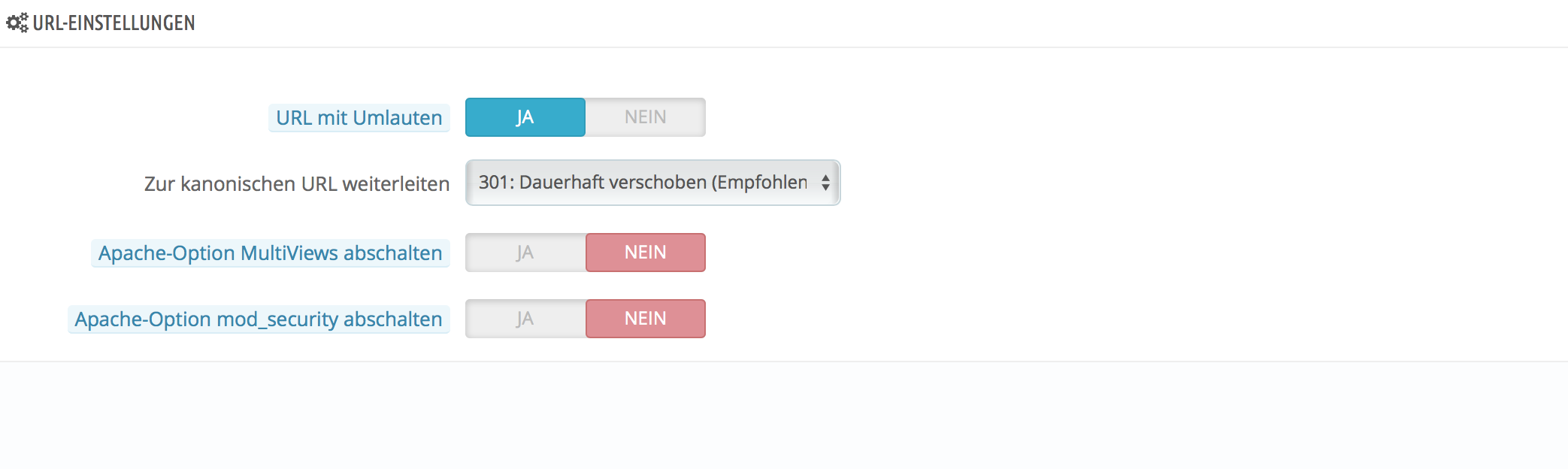Screen dimensions: 1568x469
Task: Choose JA for MultiViews abschalten
Action: tap(525, 253)
